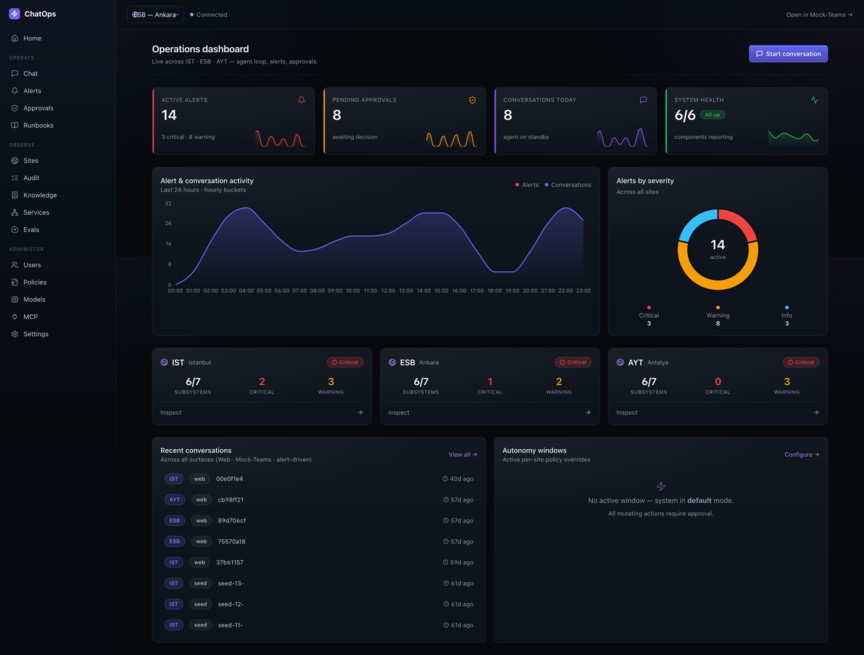Click the Settings gear icon
This screenshot has width=864, height=655.
click(15, 334)
